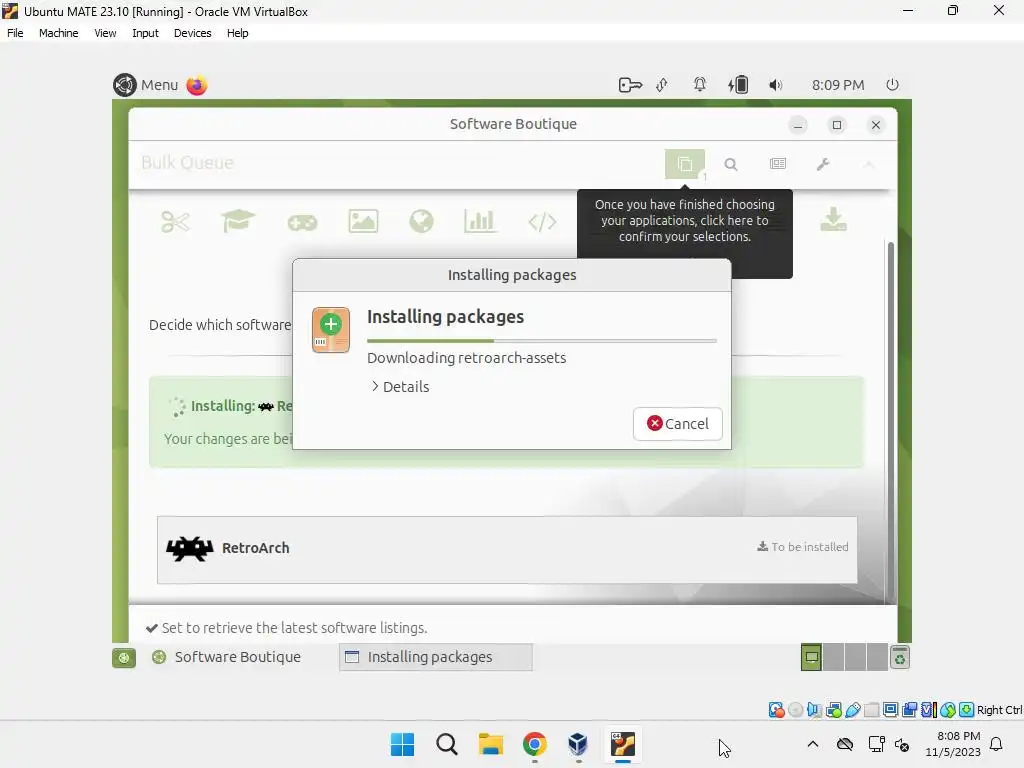Screen dimensions: 1024x768
Task: Select the Games controller category
Action: pyautogui.click(x=302, y=223)
